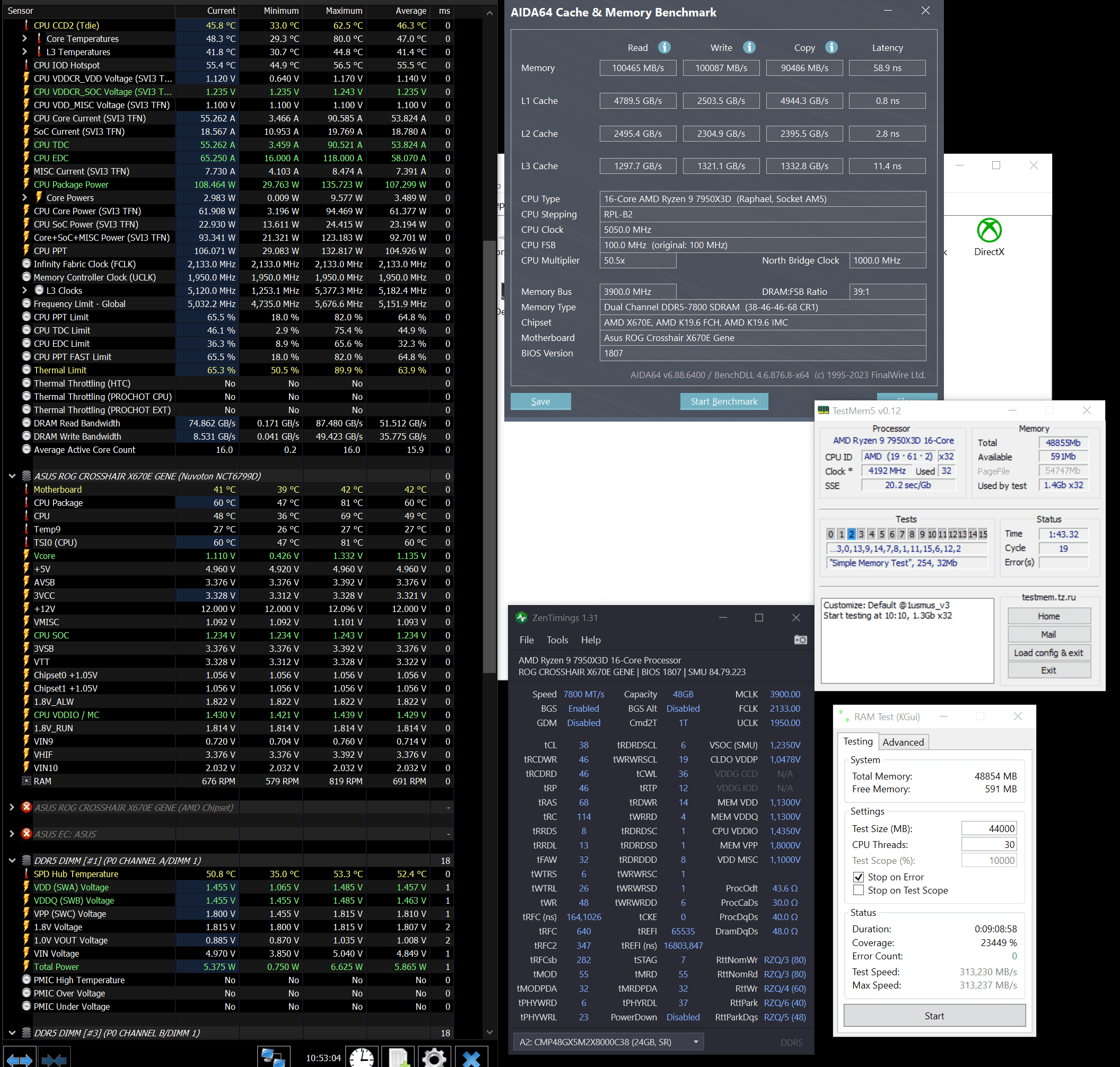Screen dimensions: 1120x1067
Task: Uncheck Stop on Error checkbox
Action: [859, 877]
